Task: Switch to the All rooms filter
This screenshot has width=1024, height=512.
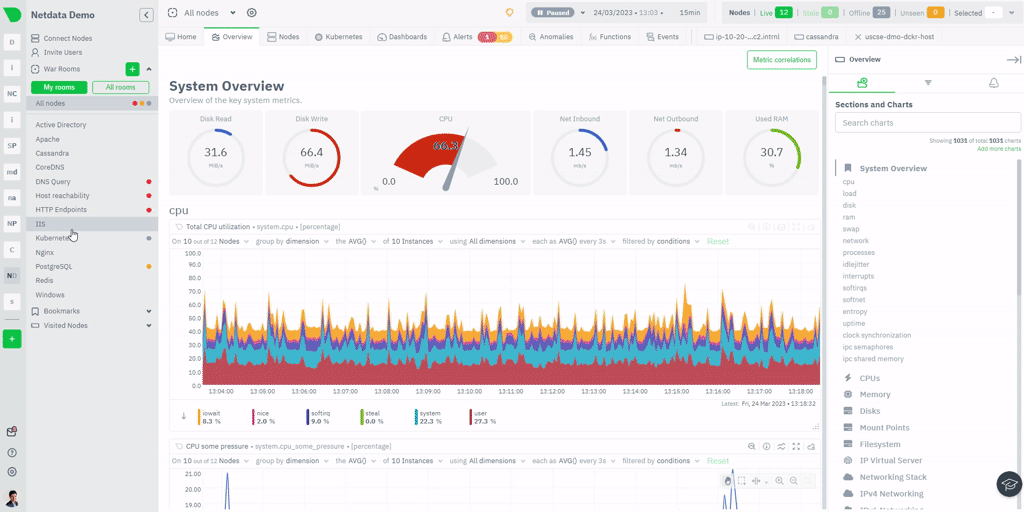Action: (120, 87)
